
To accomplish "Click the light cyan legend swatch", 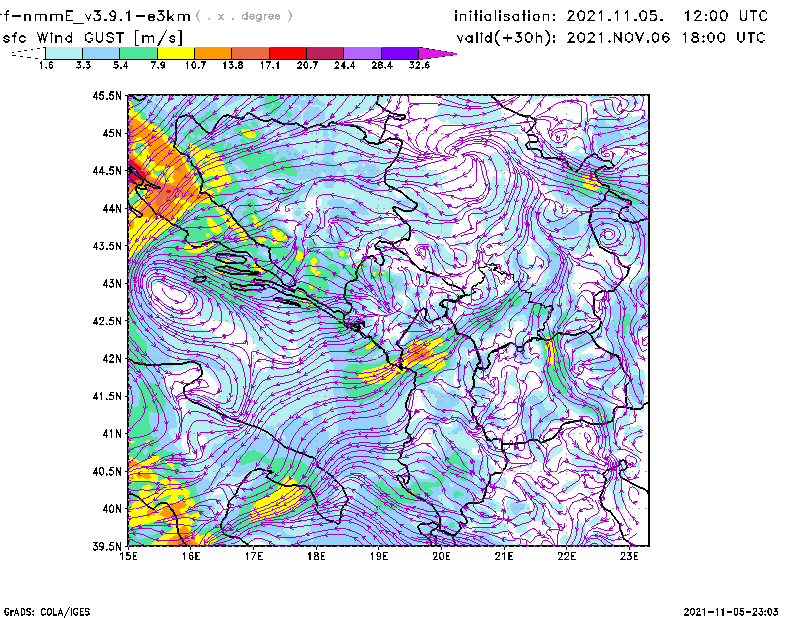I will 64,53.
